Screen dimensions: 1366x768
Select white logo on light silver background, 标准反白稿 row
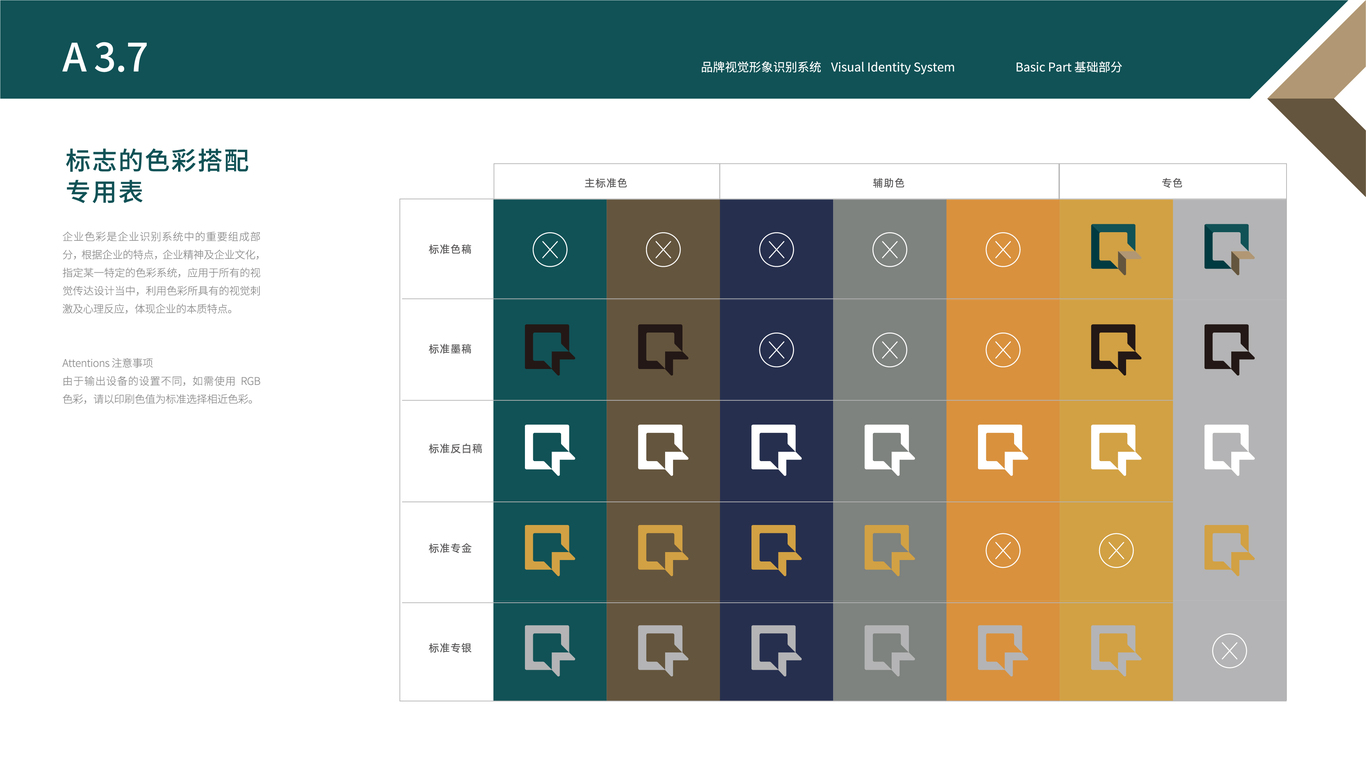(x=1230, y=449)
